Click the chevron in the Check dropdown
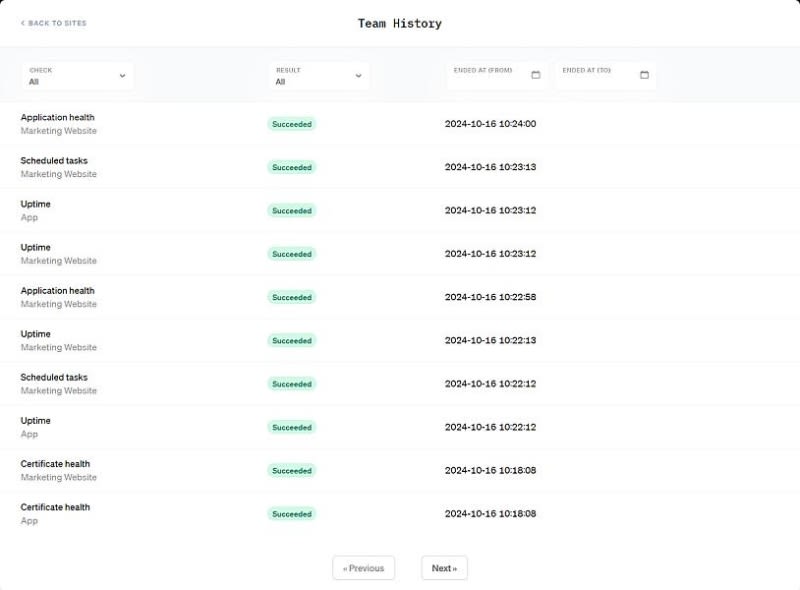Image resolution: width=800 pixels, height=590 pixels. click(122, 76)
